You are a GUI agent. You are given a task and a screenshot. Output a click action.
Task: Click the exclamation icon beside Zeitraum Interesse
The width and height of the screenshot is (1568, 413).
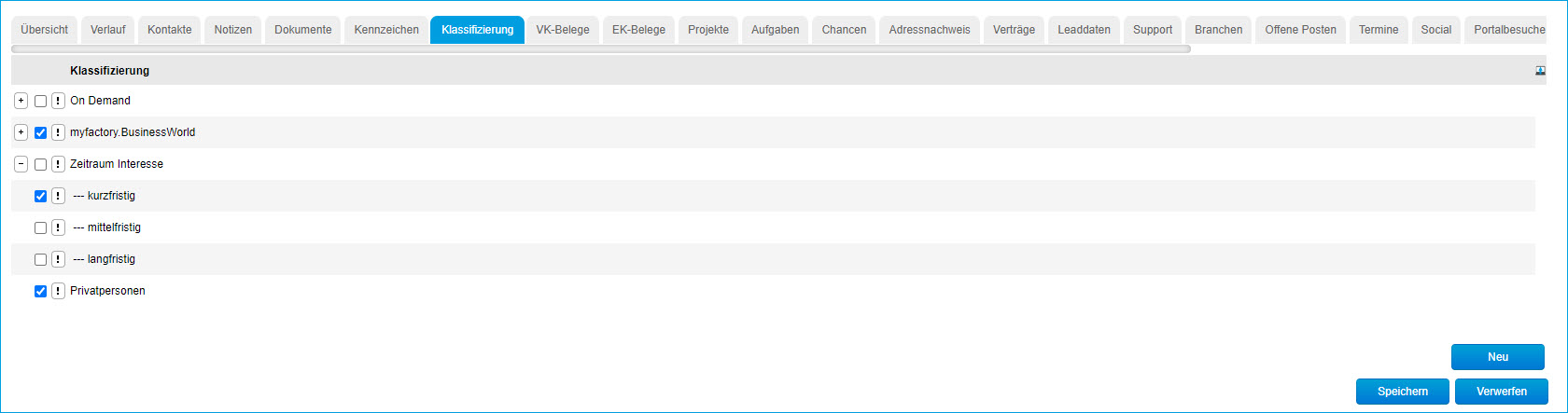pos(58,164)
